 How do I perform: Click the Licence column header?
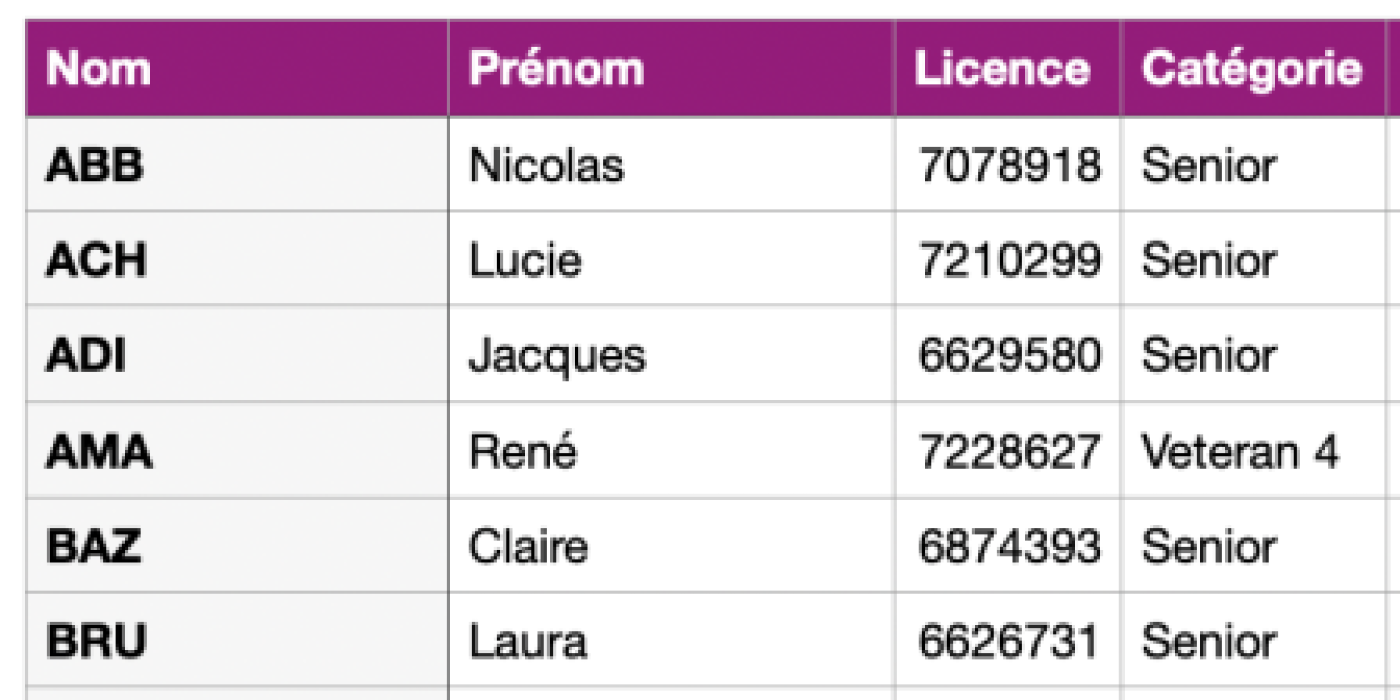(x=1008, y=68)
